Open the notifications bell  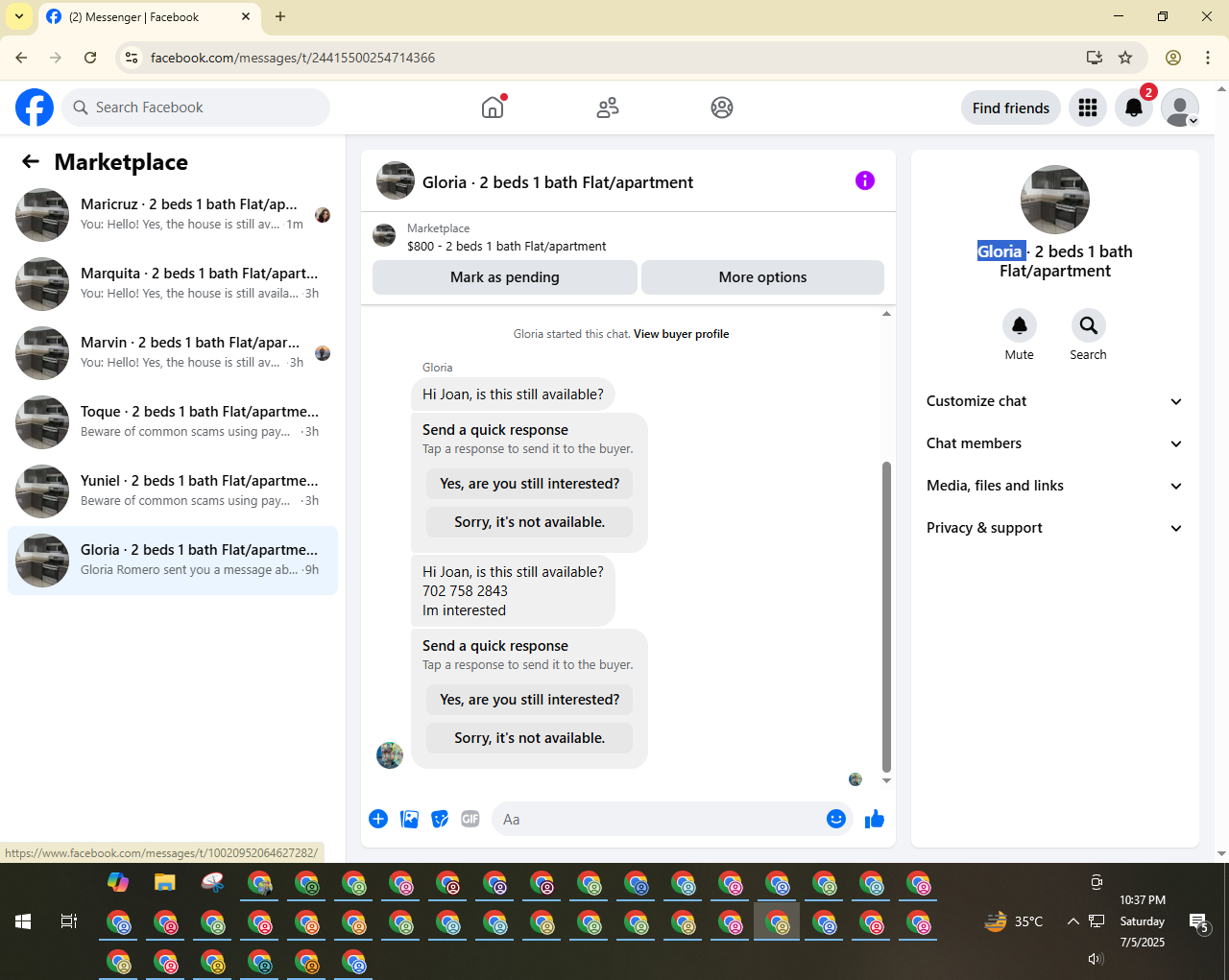point(1134,108)
